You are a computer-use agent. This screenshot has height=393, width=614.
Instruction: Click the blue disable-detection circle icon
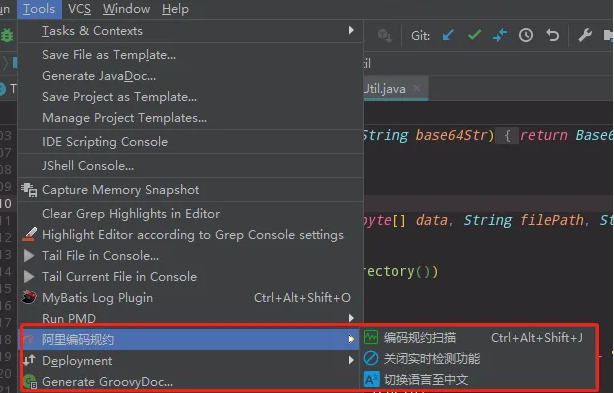(x=370, y=358)
